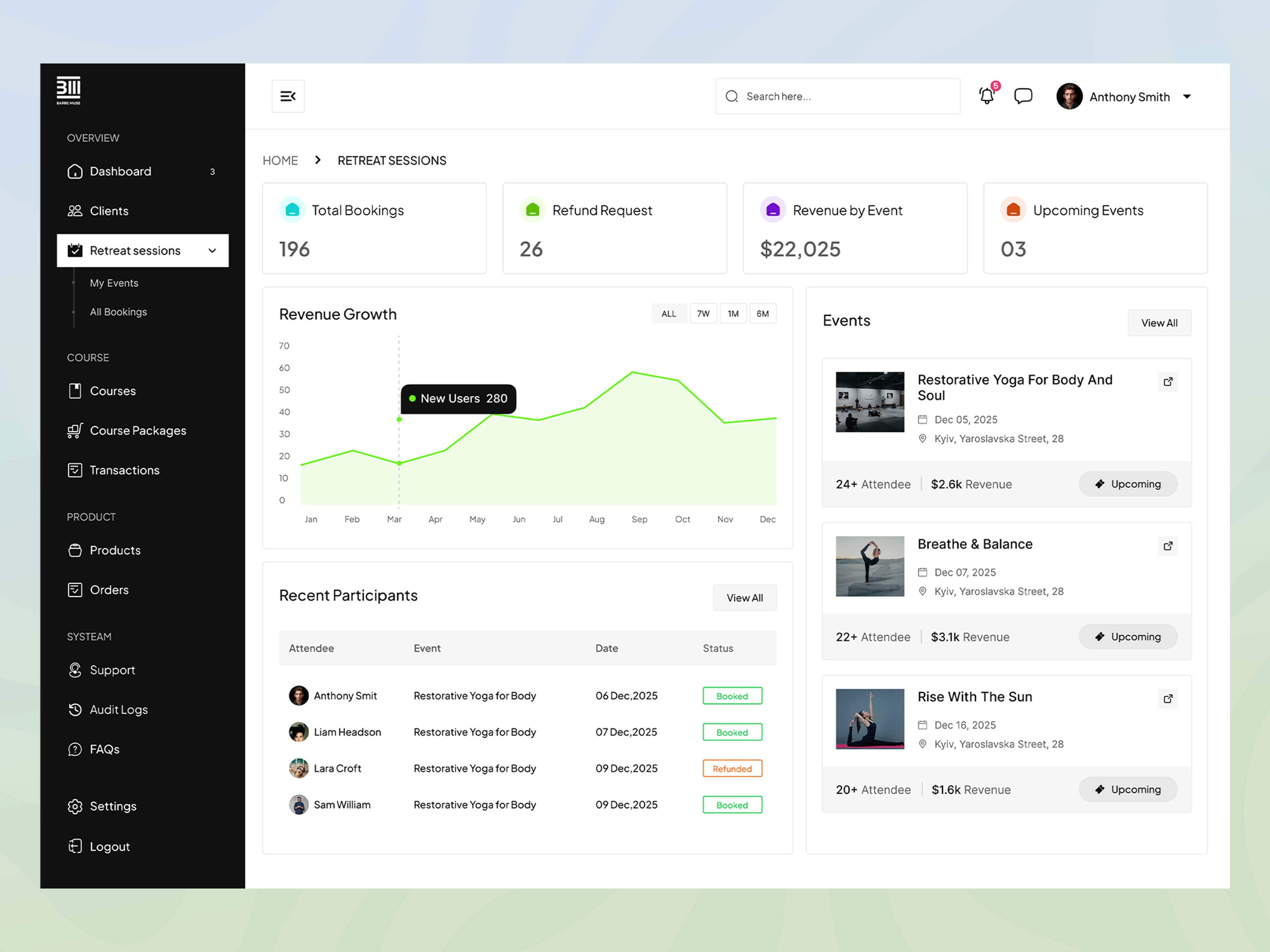Click View All for Recent Participants
The height and width of the screenshot is (952, 1270).
pos(744,597)
